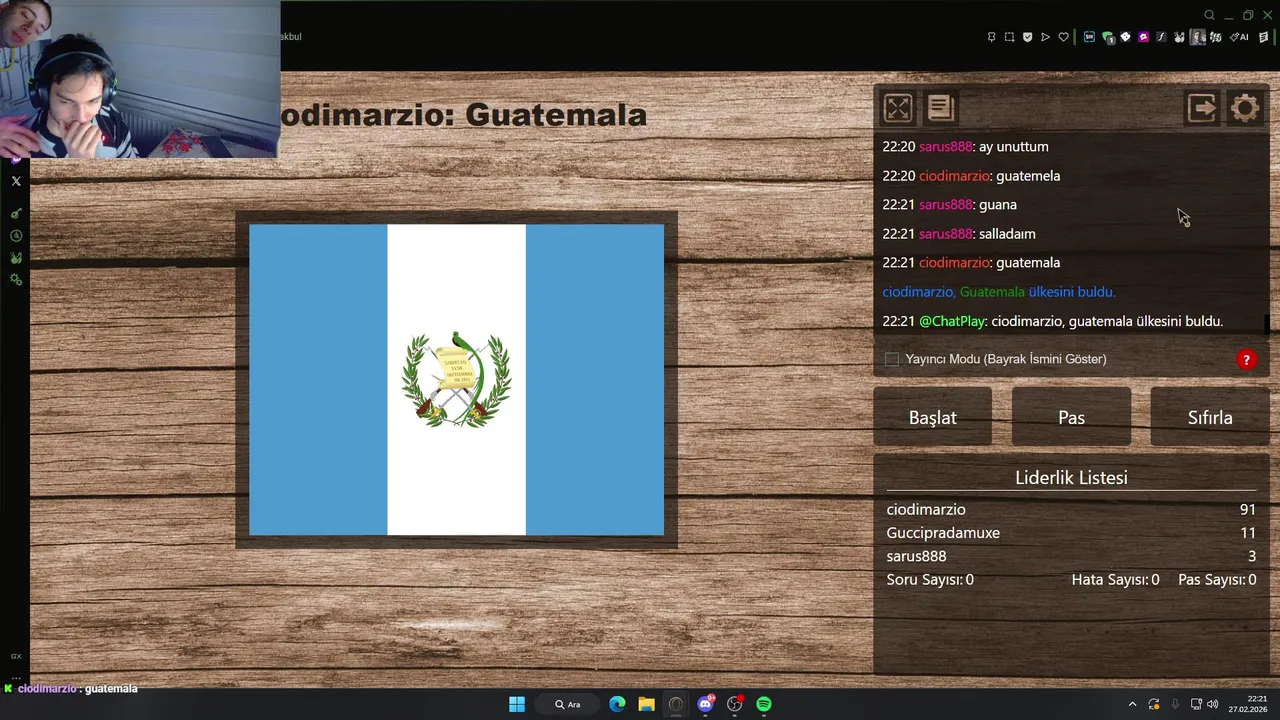The image size is (1280, 720).
Task: Expand the system tray hidden icons chevron
Action: 1132,704
